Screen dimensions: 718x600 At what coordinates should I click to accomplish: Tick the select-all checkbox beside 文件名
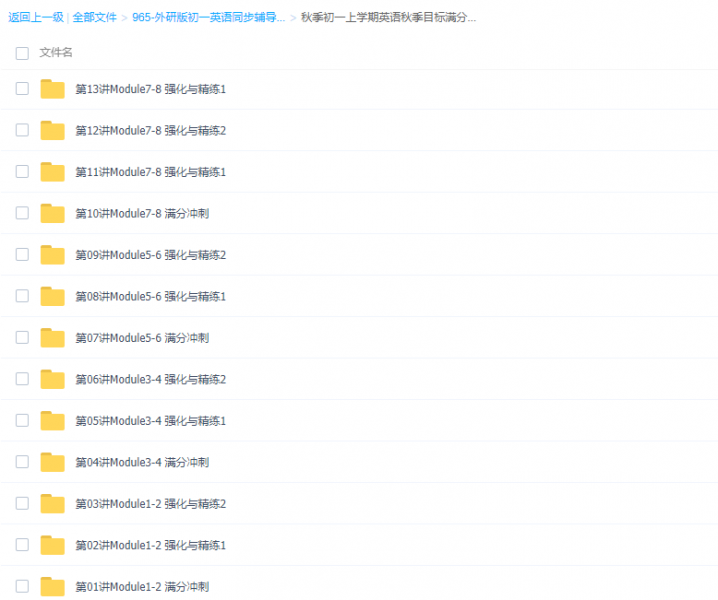(x=22, y=53)
